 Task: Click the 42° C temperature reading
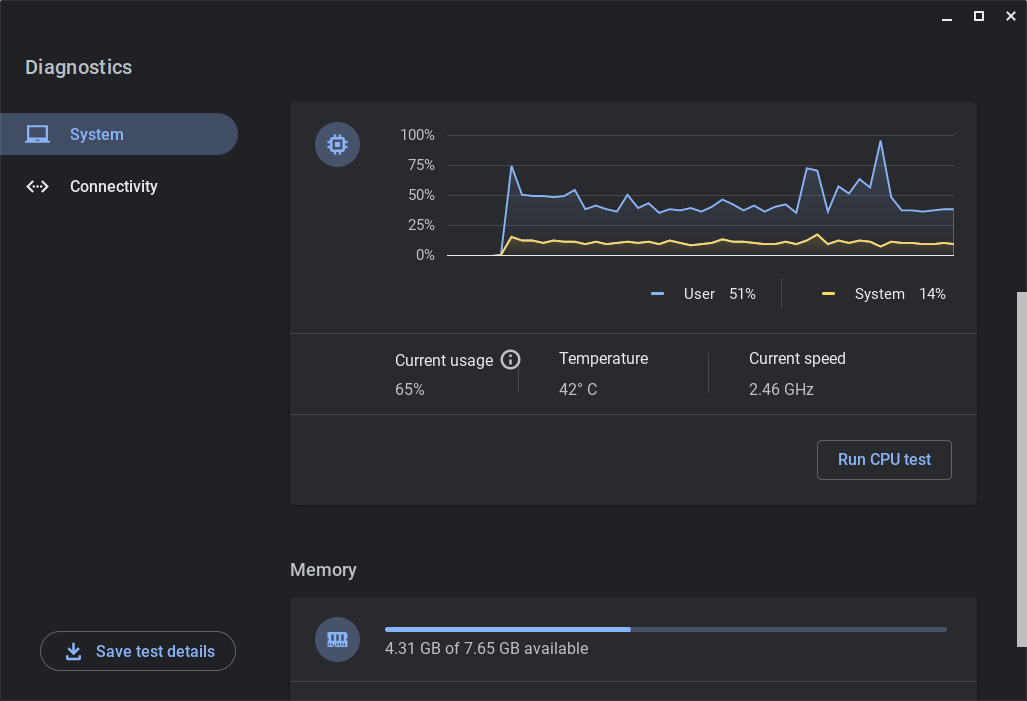click(x=578, y=389)
